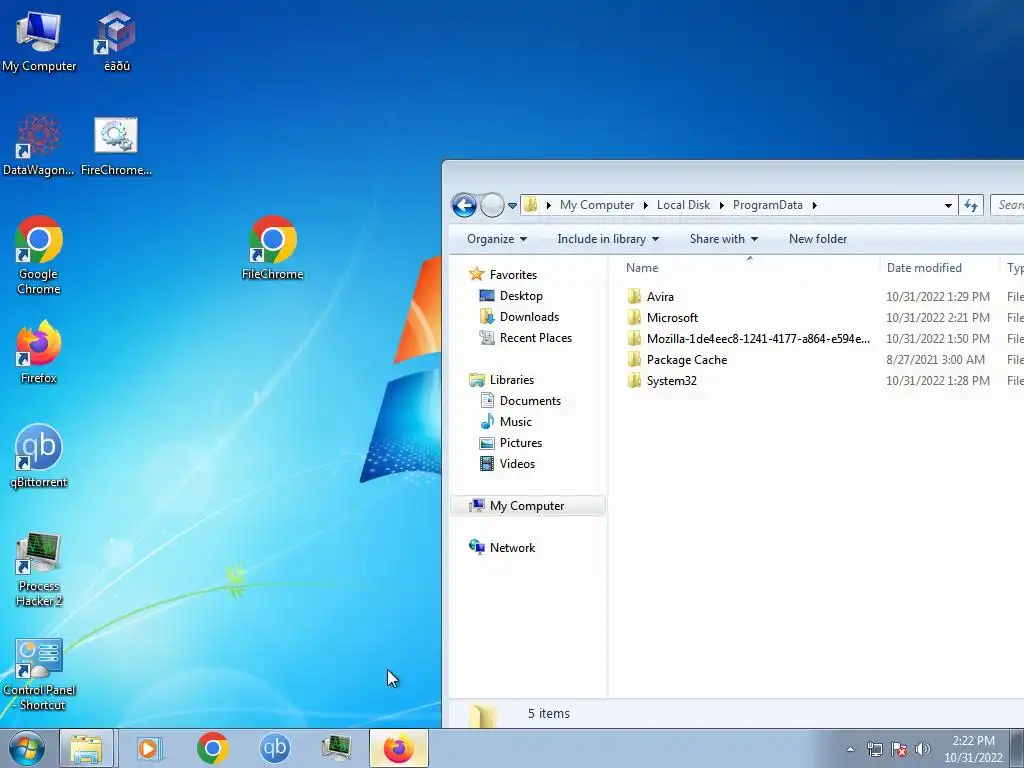Open the Share with menu
This screenshot has height=768, width=1024.
pos(724,239)
